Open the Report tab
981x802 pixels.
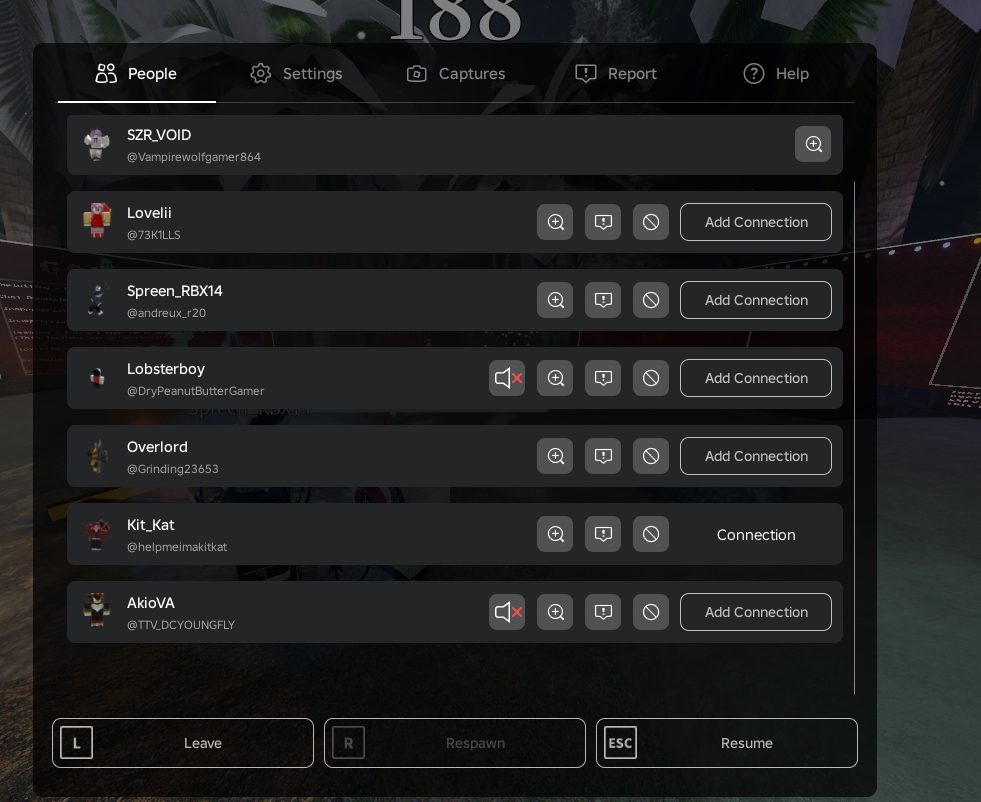[x=616, y=74]
